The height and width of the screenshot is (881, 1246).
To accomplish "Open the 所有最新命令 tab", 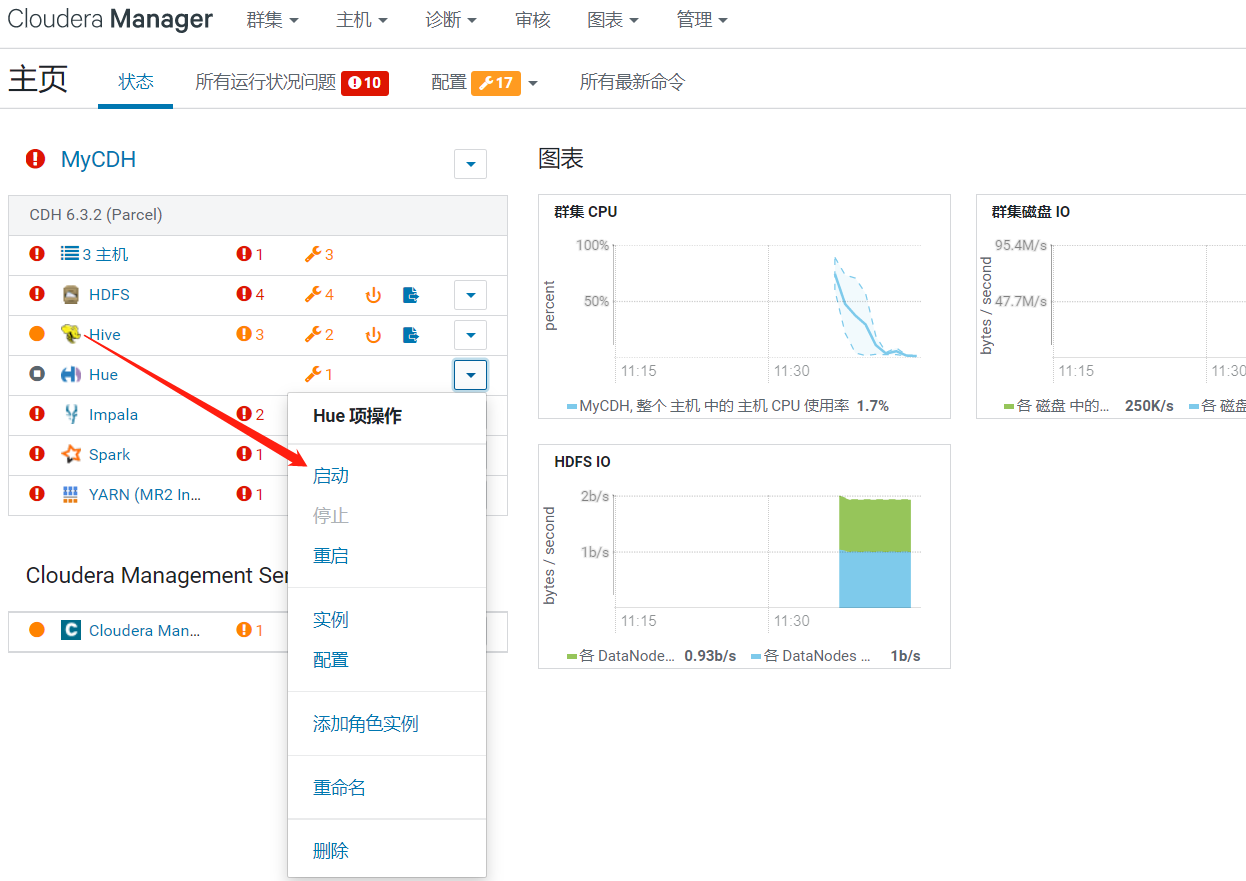I will coord(632,82).
